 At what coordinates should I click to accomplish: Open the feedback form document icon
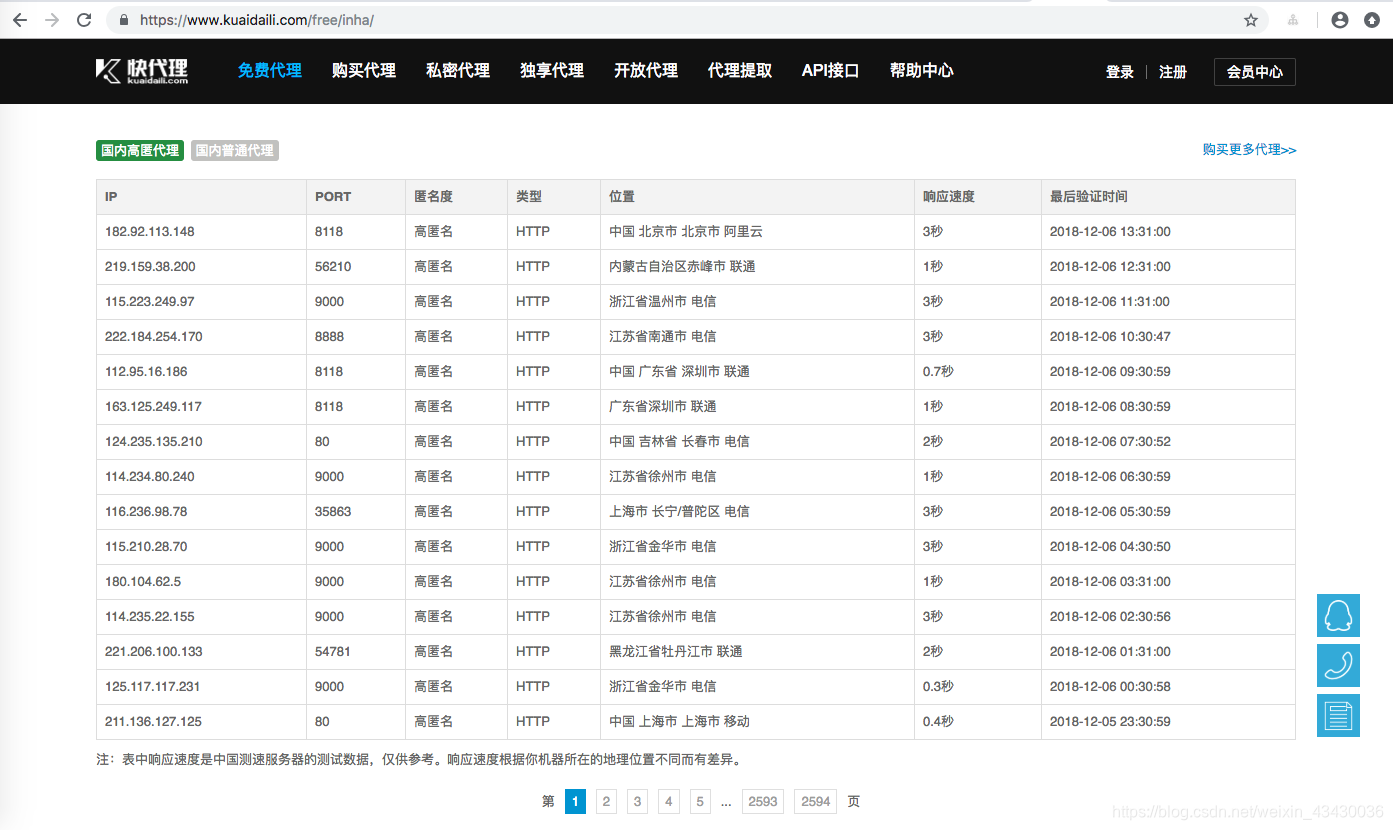tap(1338, 715)
